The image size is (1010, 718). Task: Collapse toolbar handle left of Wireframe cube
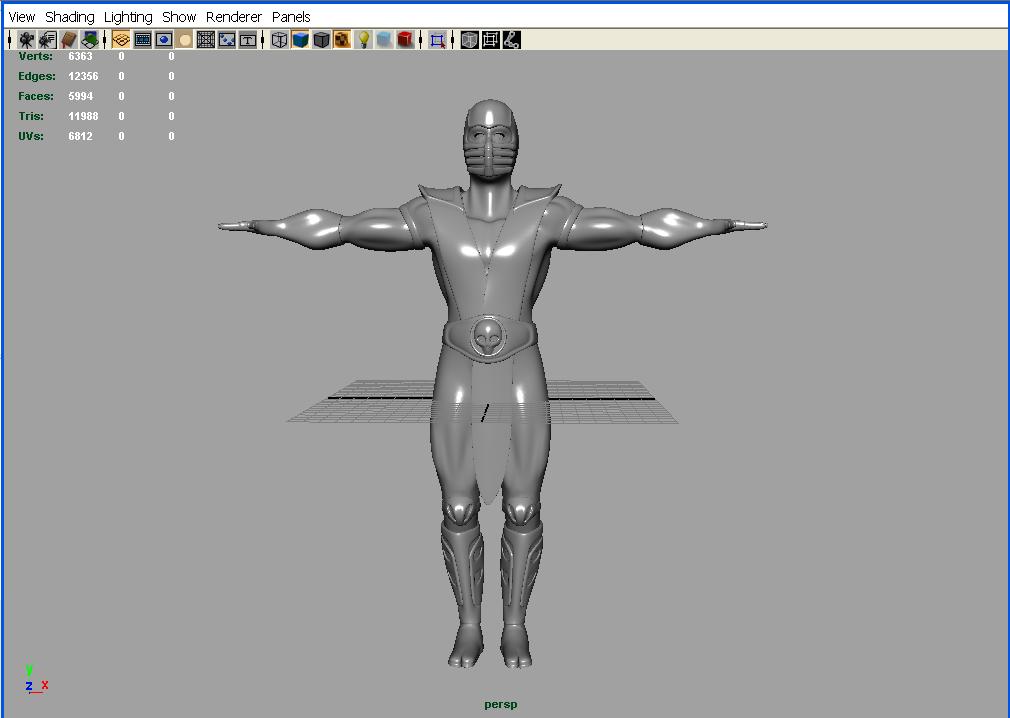click(263, 40)
